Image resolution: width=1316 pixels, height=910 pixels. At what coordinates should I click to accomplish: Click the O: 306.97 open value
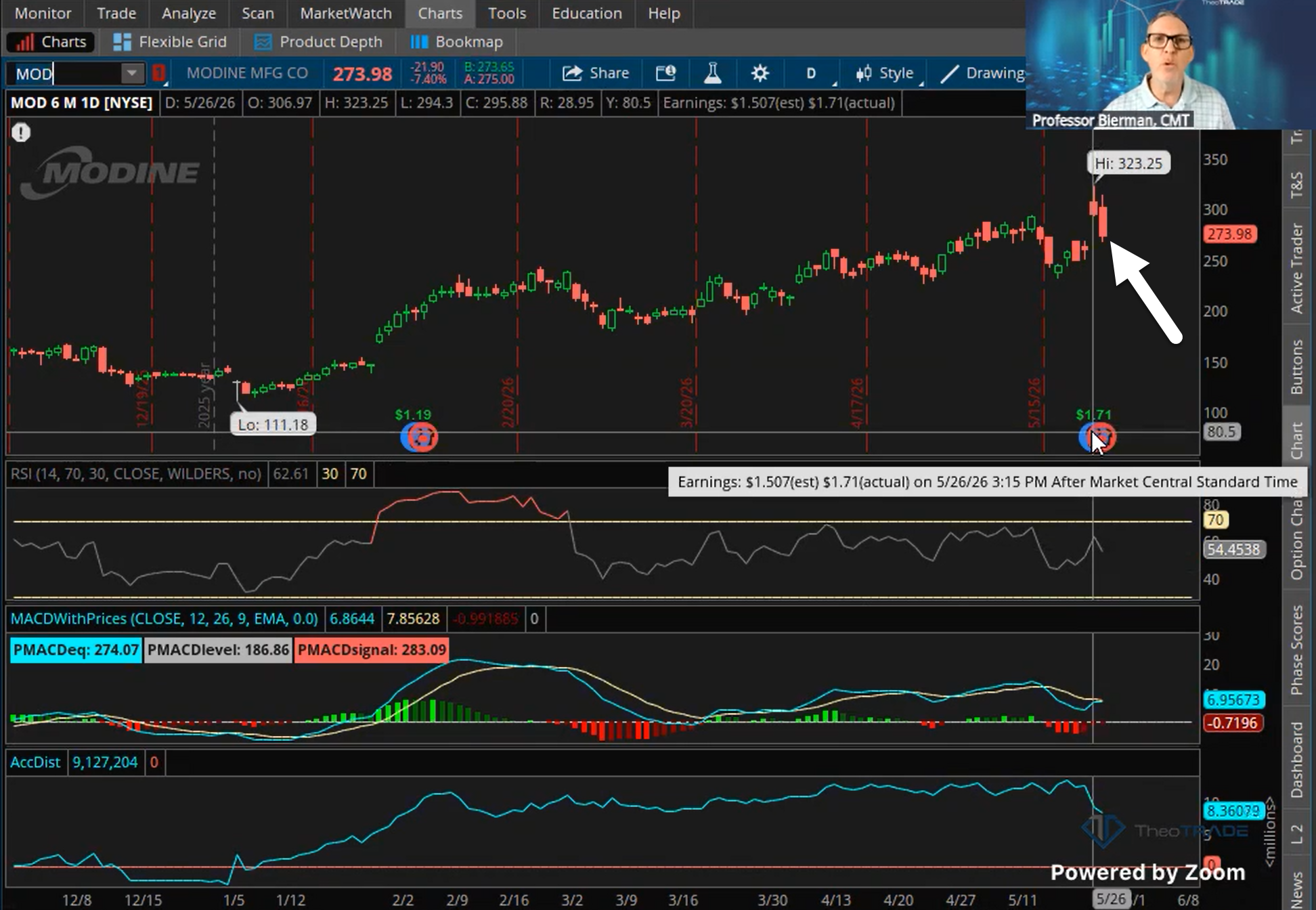point(280,103)
